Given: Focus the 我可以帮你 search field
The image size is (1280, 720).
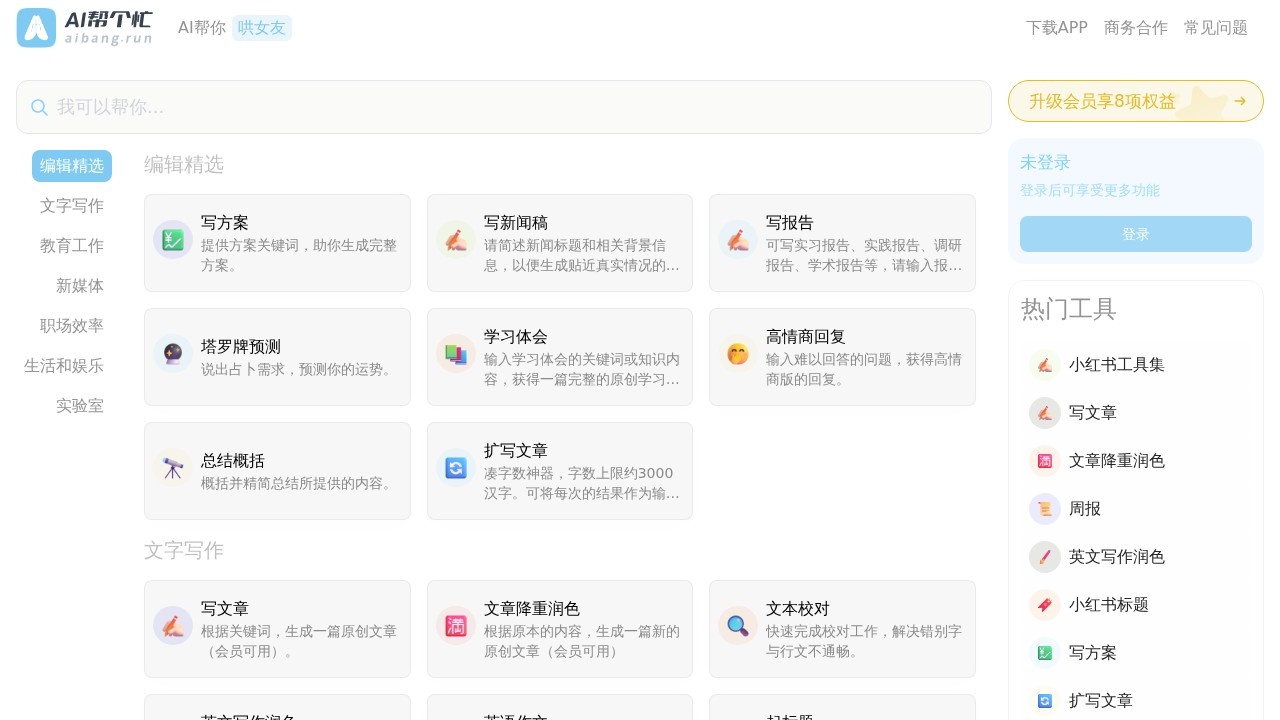Looking at the screenshot, I should (500, 107).
